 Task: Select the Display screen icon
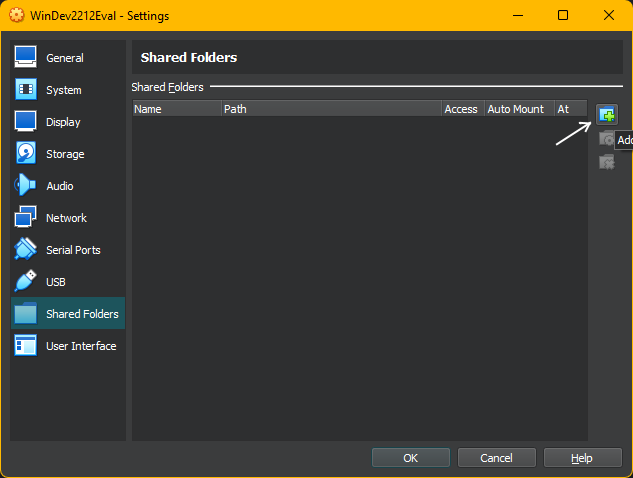coord(26,121)
